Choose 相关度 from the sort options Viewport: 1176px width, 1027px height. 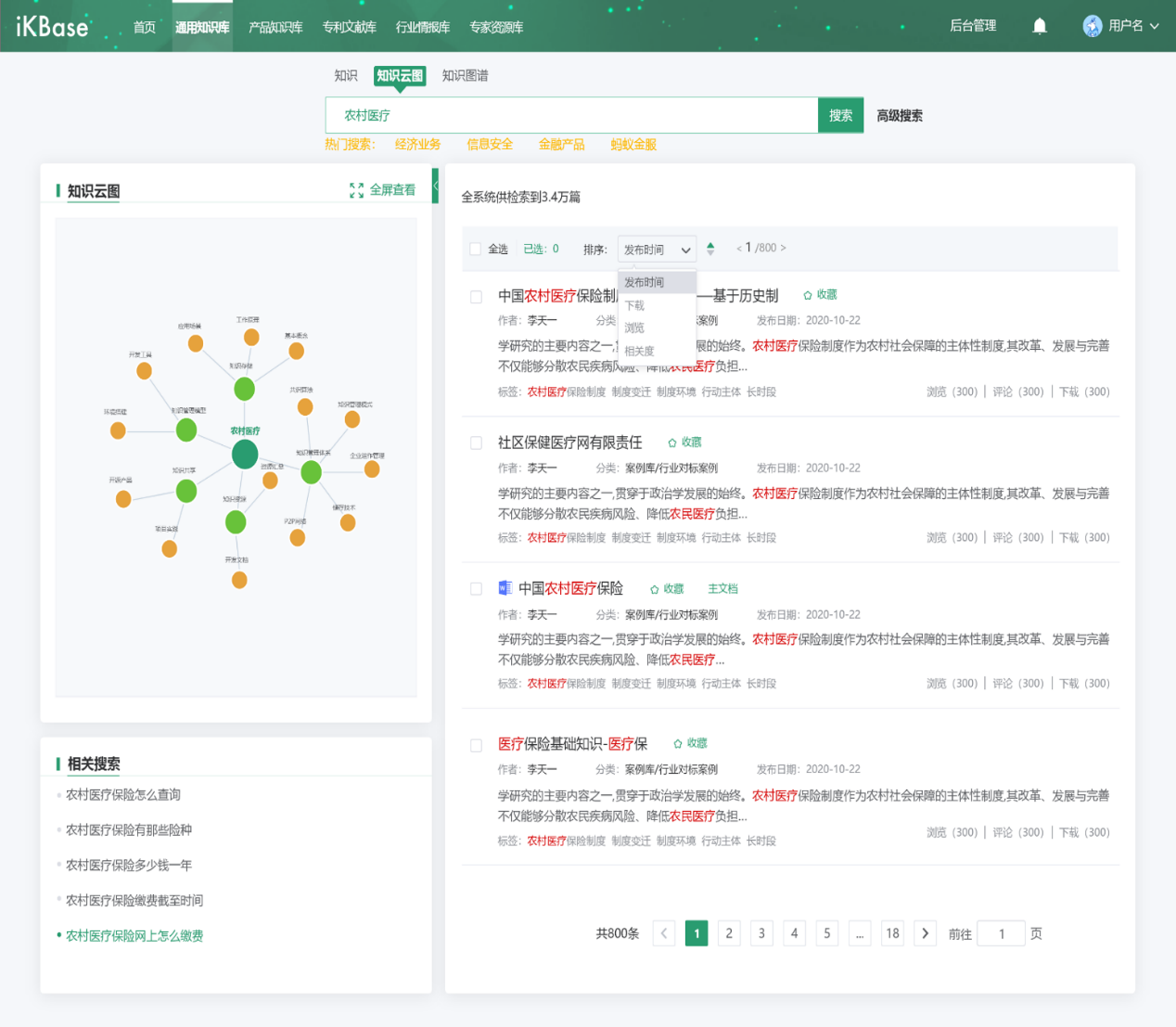point(639,351)
